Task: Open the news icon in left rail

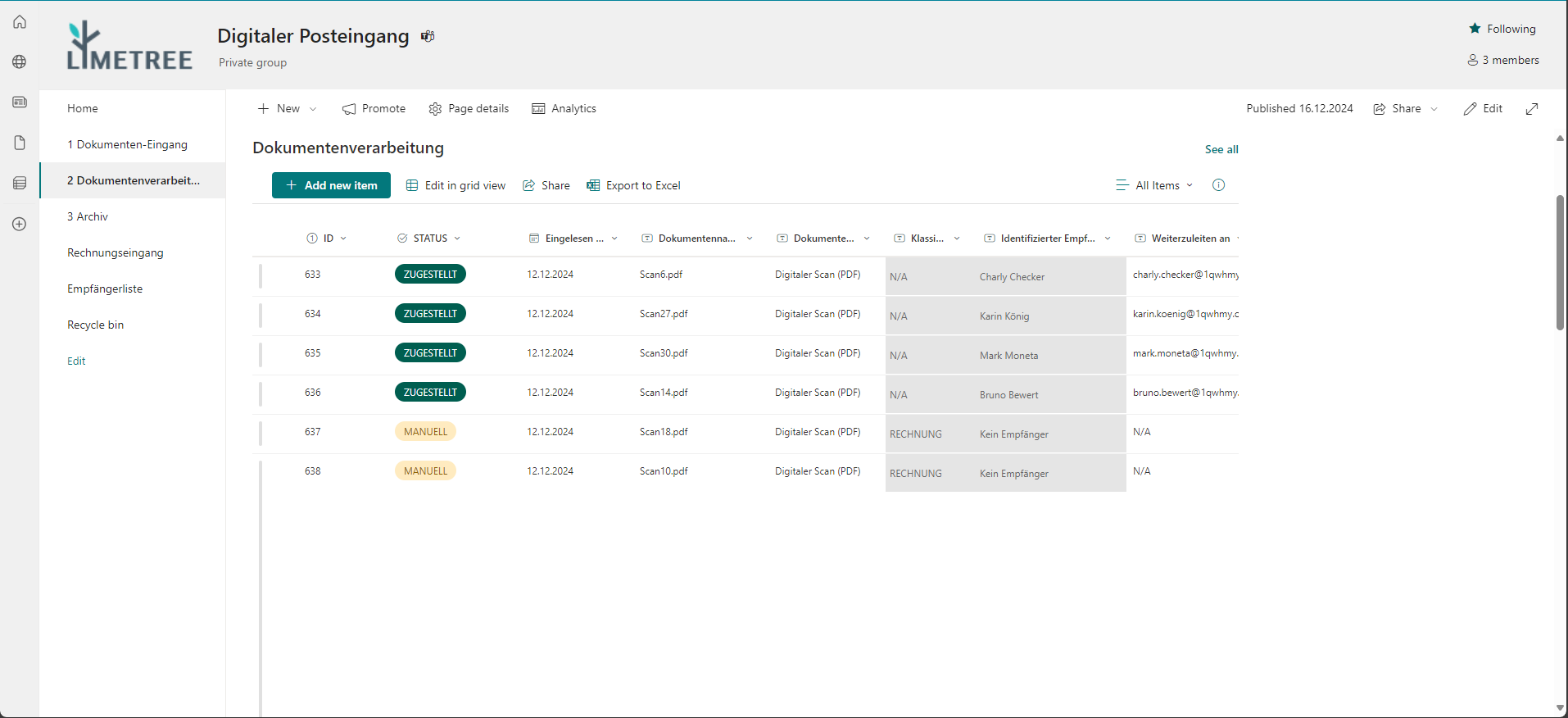Action: coord(20,102)
